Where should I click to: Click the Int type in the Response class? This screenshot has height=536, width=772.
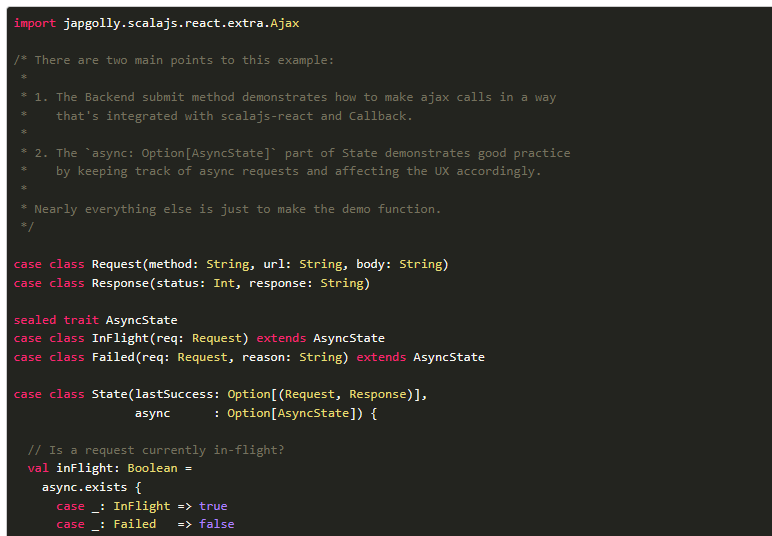click(x=224, y=283)
